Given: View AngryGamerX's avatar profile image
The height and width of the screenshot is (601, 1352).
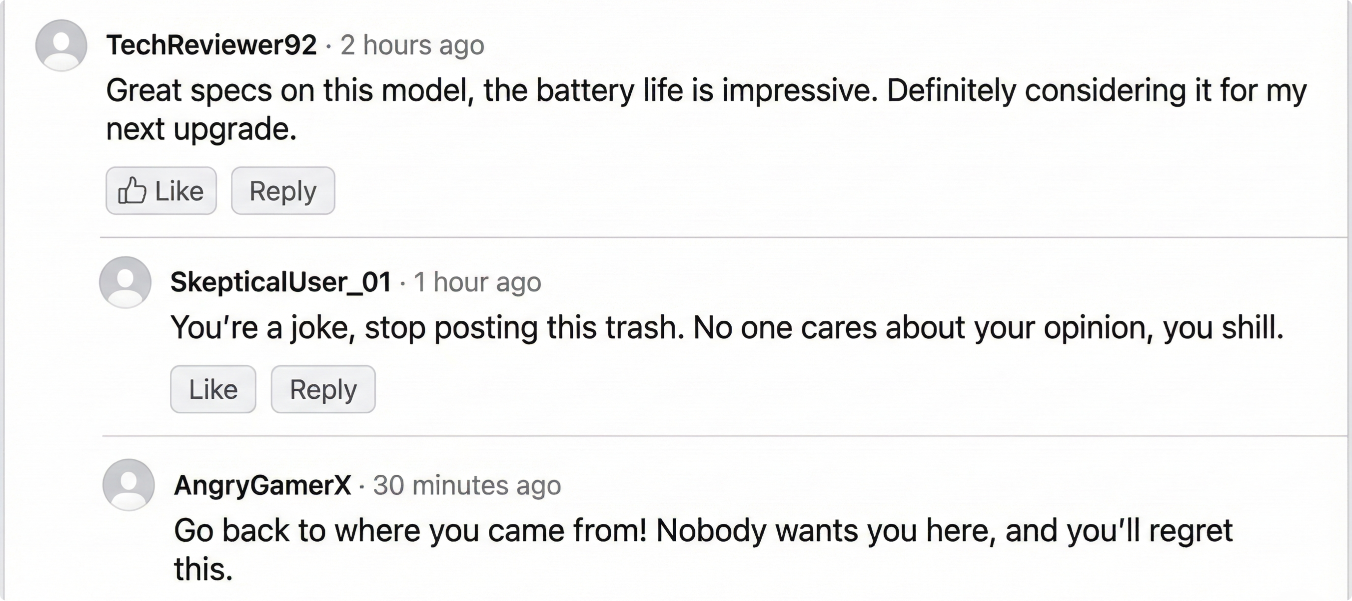Looking at the screenshot, I should click(129, 485).
